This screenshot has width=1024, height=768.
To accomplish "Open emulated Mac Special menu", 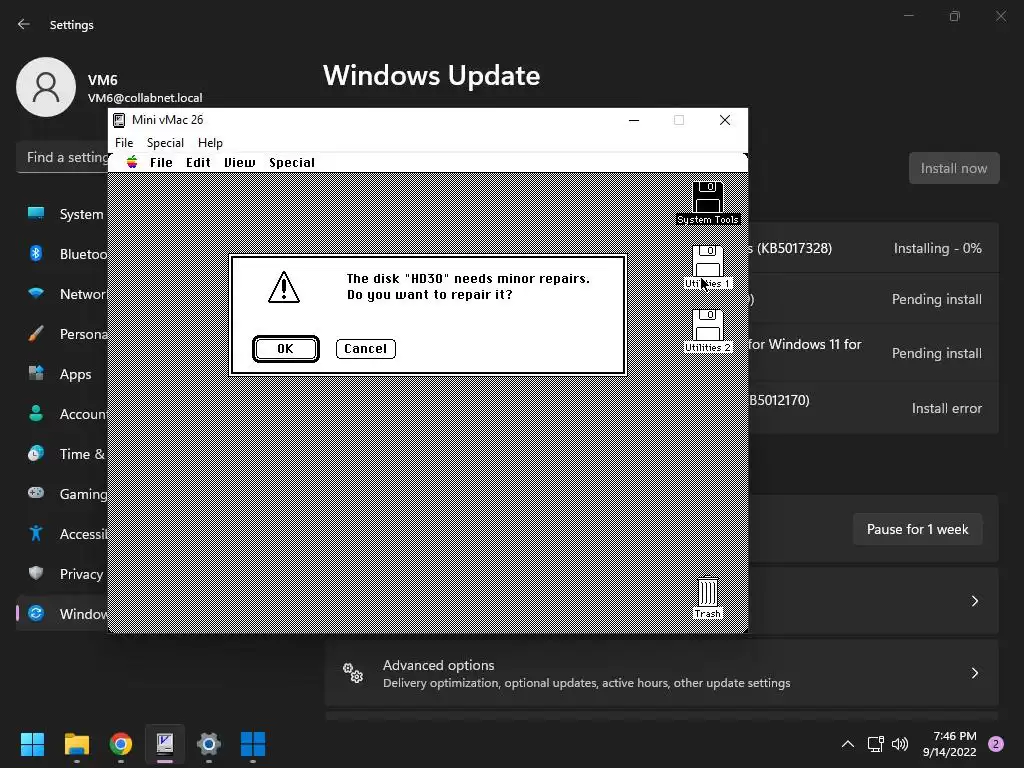I will [x=292, y=162].
